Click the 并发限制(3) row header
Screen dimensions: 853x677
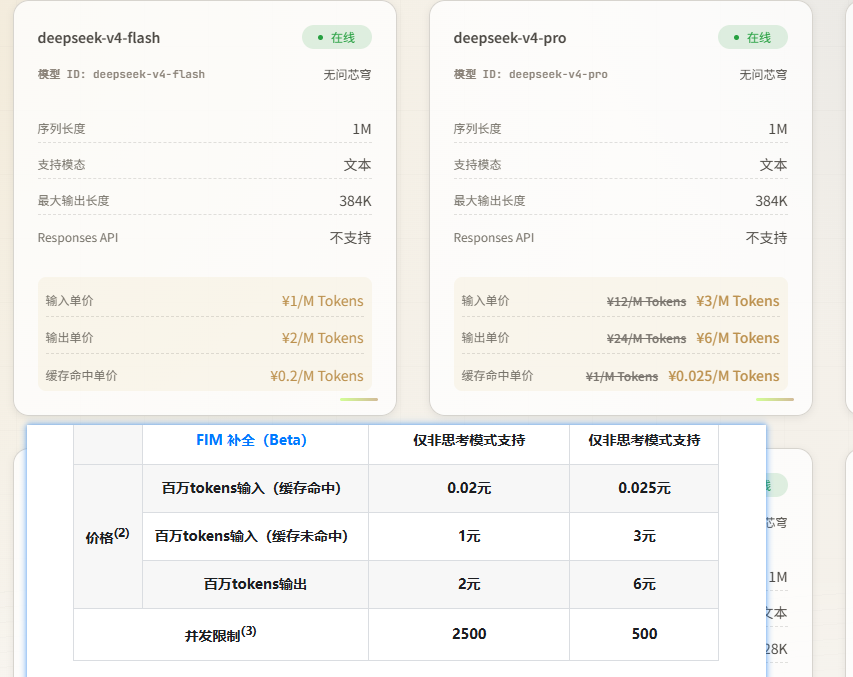[220, 634]
